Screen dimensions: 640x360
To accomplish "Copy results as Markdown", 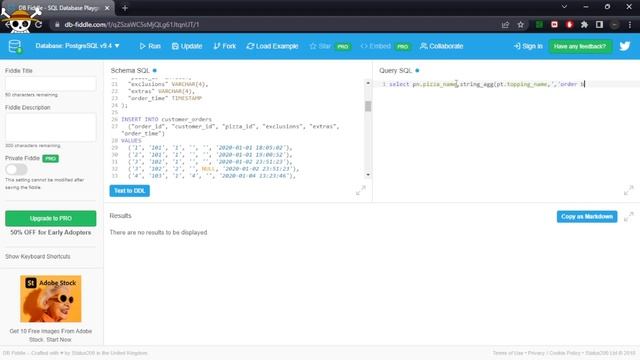I will (587, 216).
